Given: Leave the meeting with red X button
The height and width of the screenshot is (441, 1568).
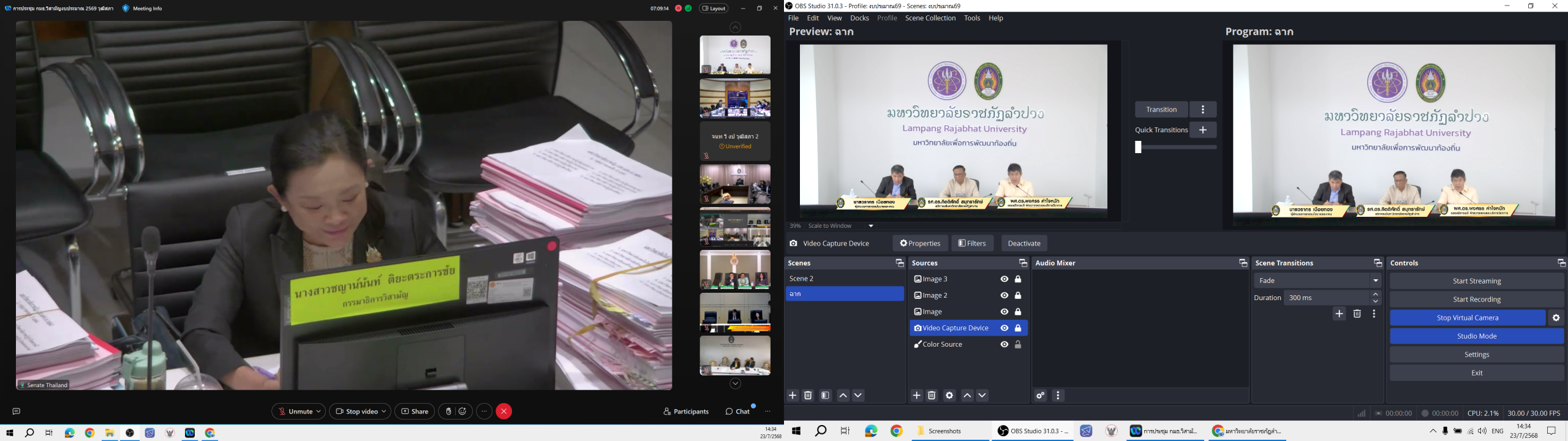Looking at the screenshot, I should coord(504,412).
